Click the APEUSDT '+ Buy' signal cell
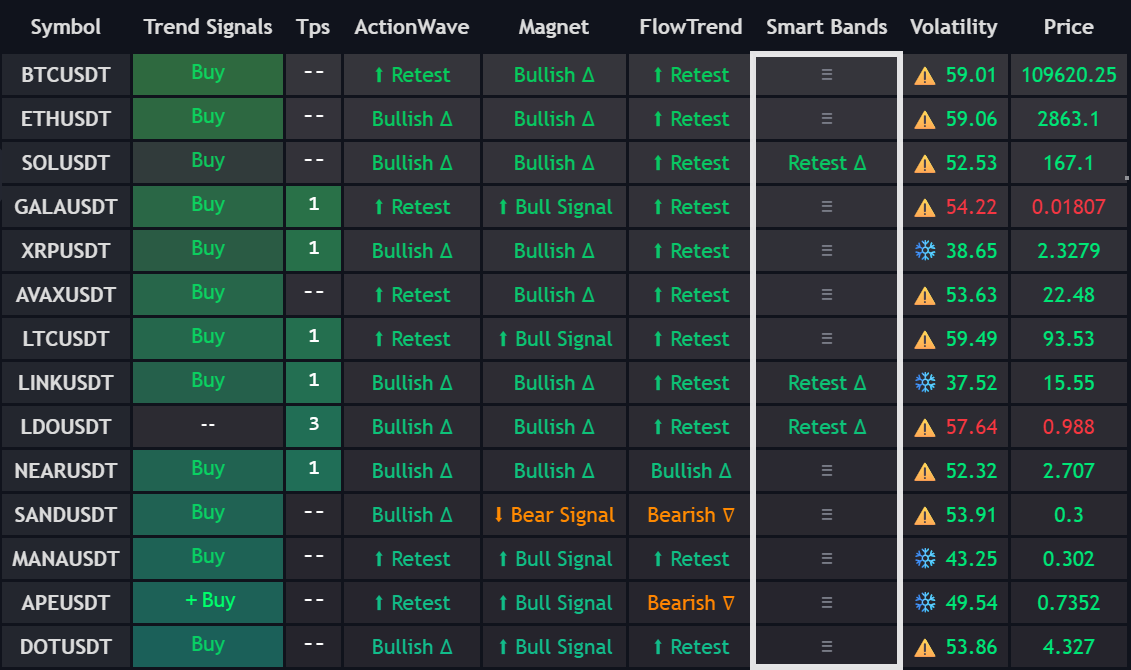 coord(208,602)
